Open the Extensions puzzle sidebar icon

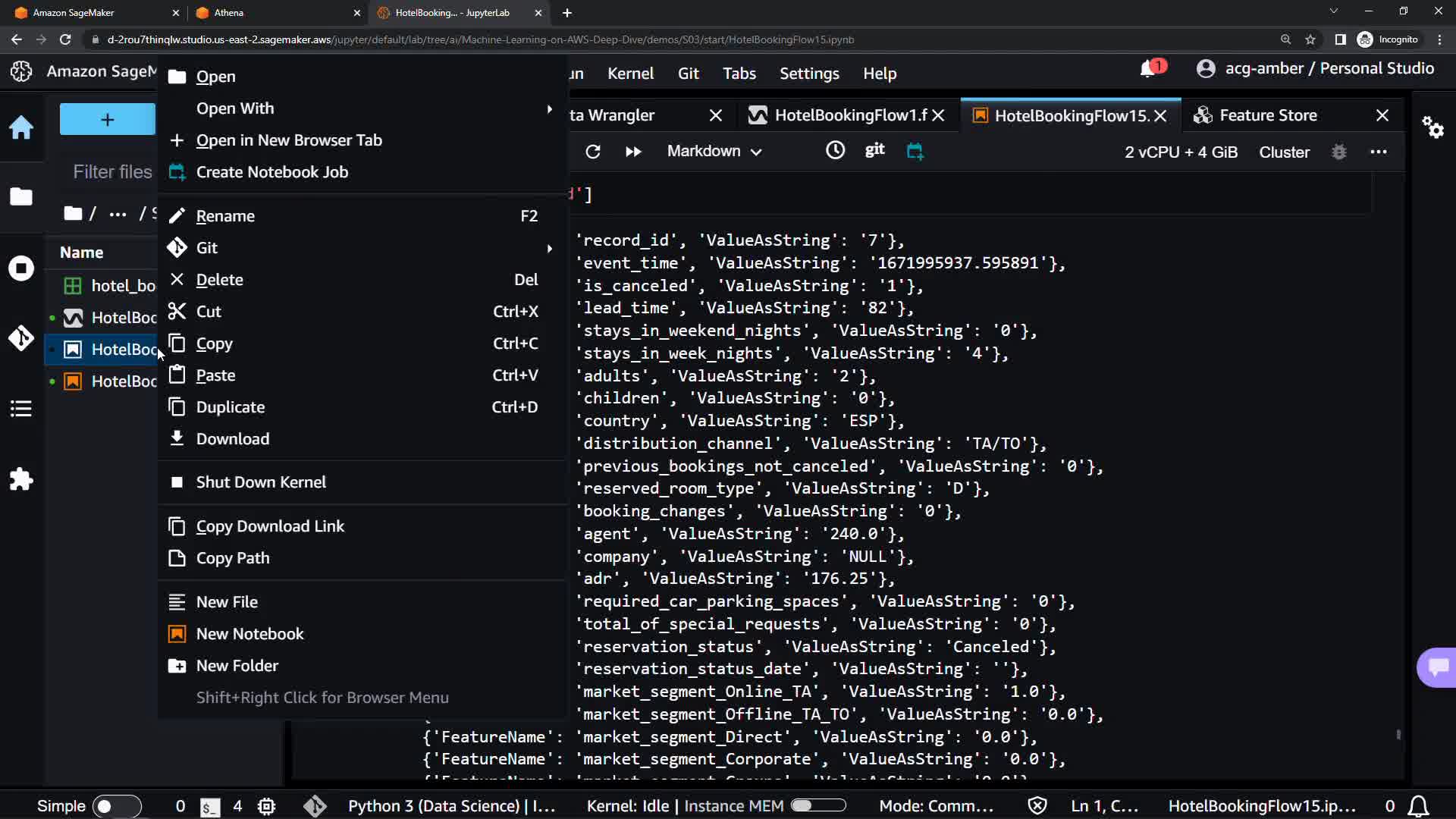point(21,479)
